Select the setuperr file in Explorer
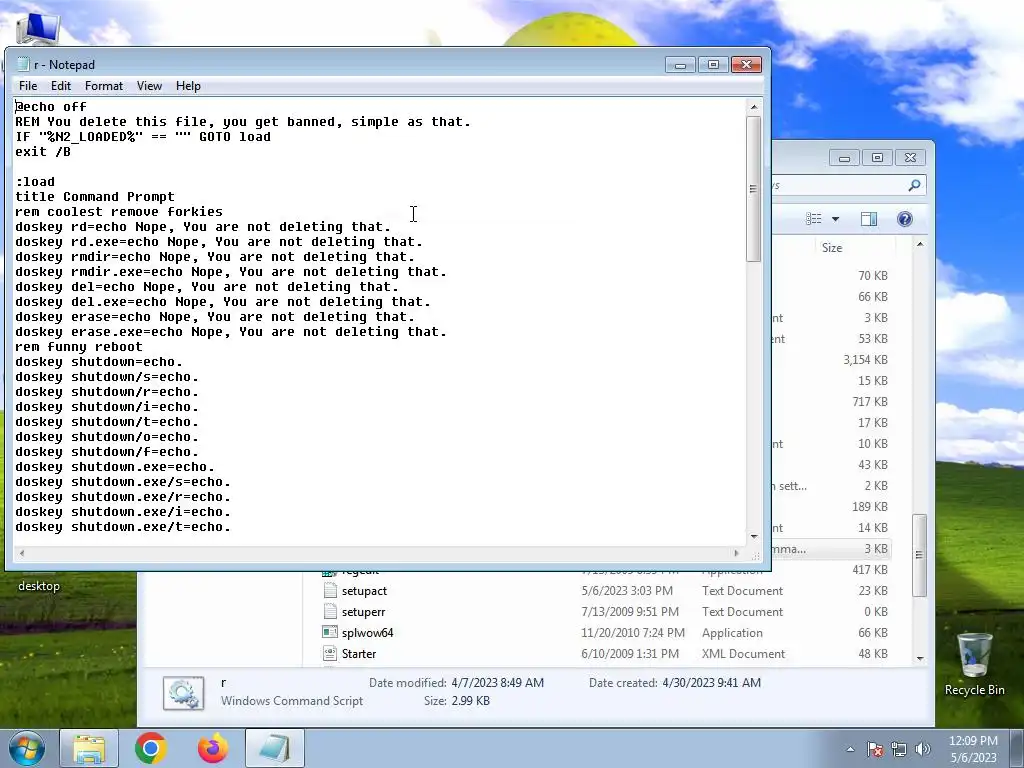Image resolution: width=1024 pixels, height=768 pixels. click(x=364, y=612)
